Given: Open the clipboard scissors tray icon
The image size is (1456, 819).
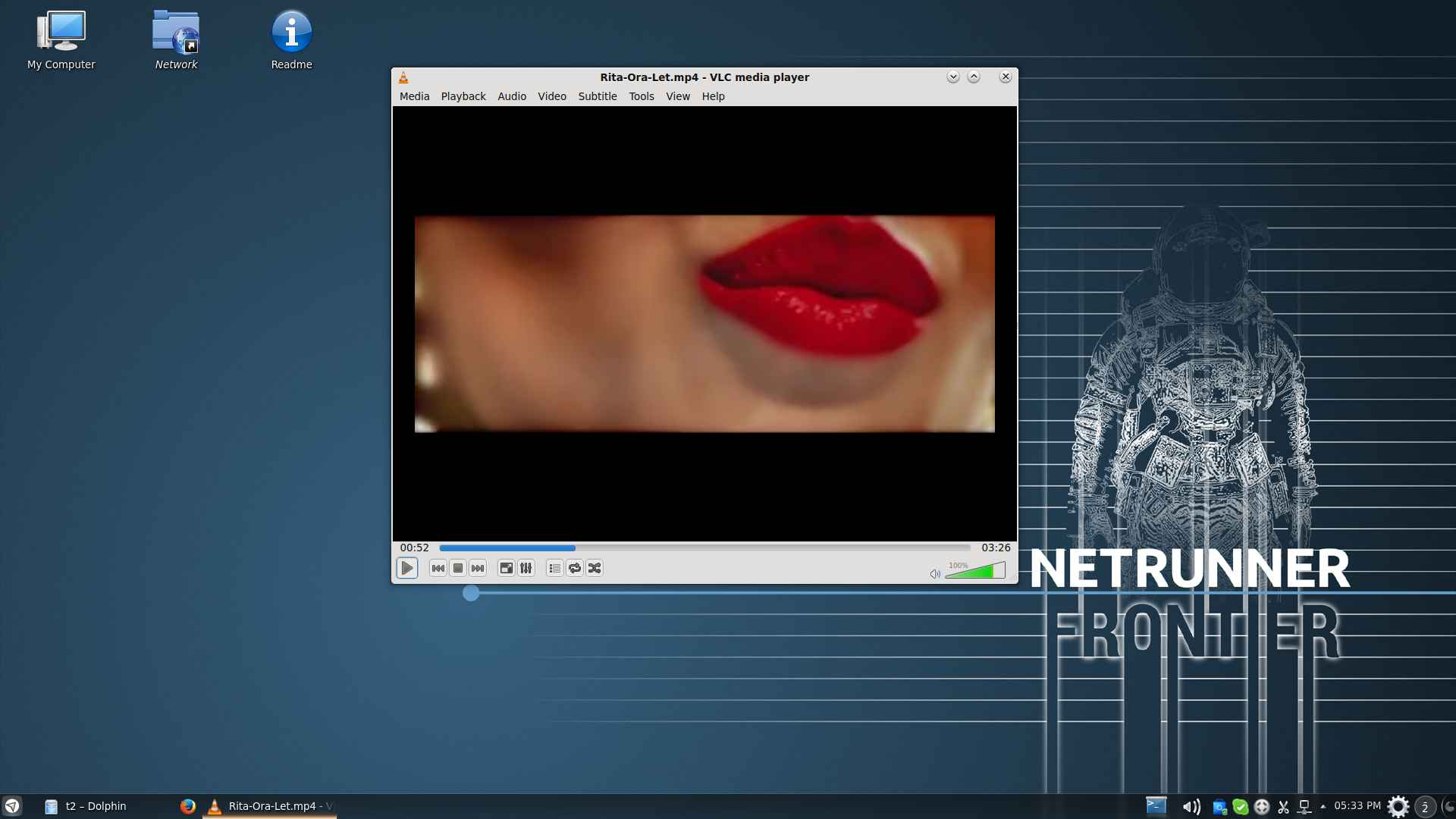Looking at the screenshot, I should (1283, 807).
